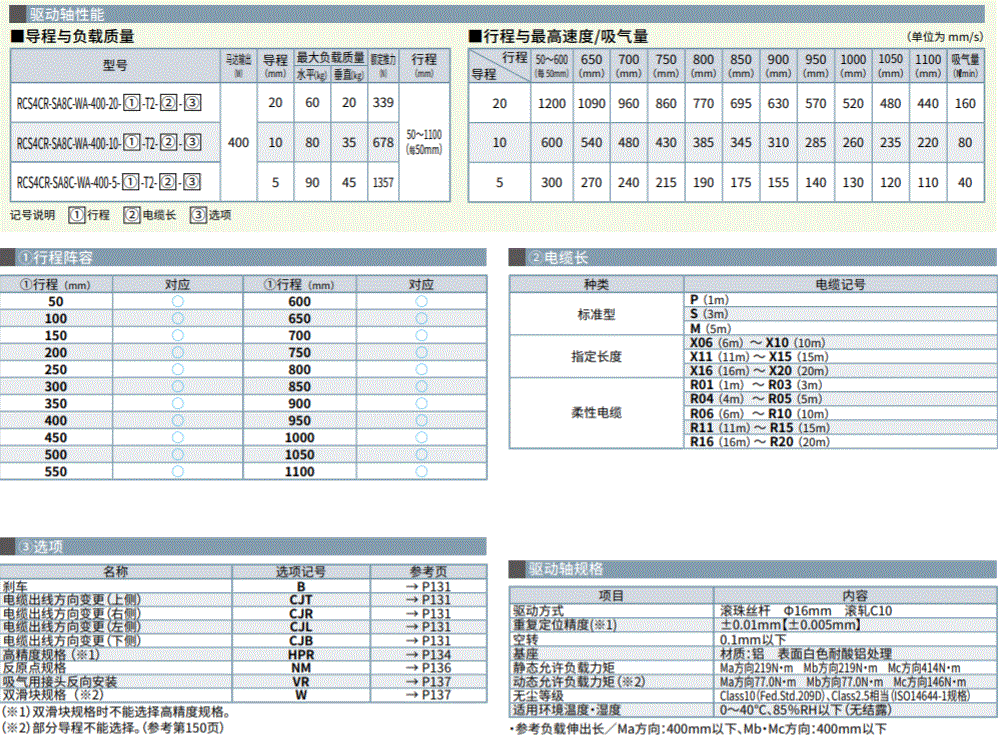Click the 柔性电缆 cable type cell
Viewport: 998px width, 737px height.
pos(596,413)
